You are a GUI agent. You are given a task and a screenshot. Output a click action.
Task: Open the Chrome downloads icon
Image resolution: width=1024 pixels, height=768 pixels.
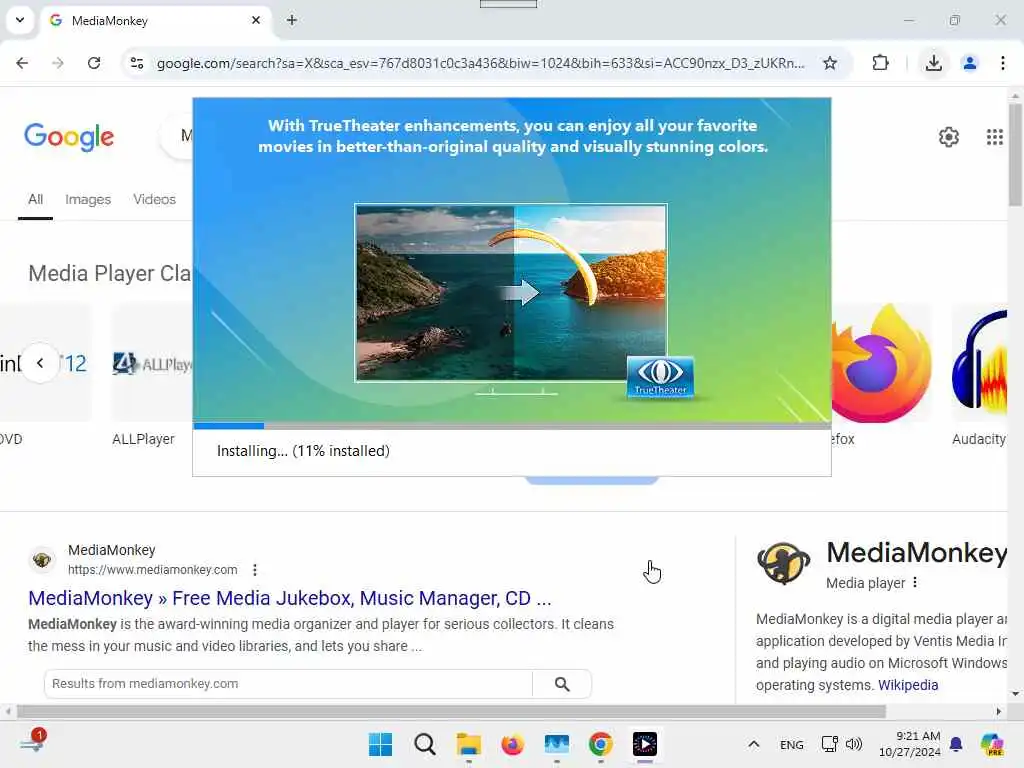934,63
